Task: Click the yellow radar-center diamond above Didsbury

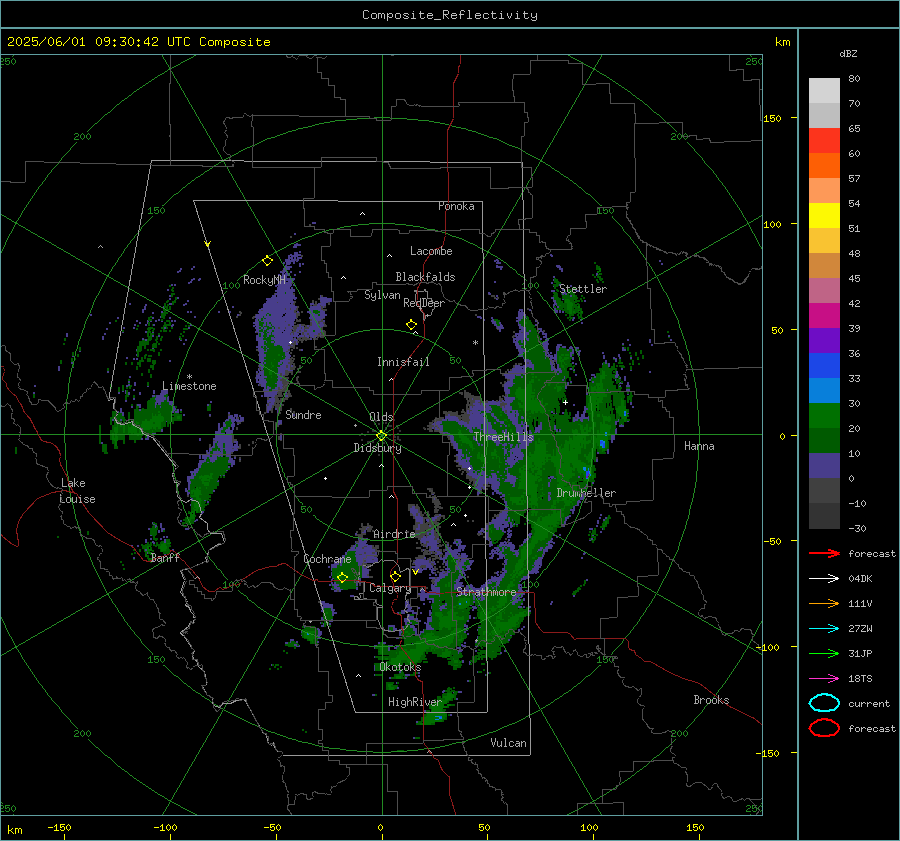Action: tap(381, 435)
